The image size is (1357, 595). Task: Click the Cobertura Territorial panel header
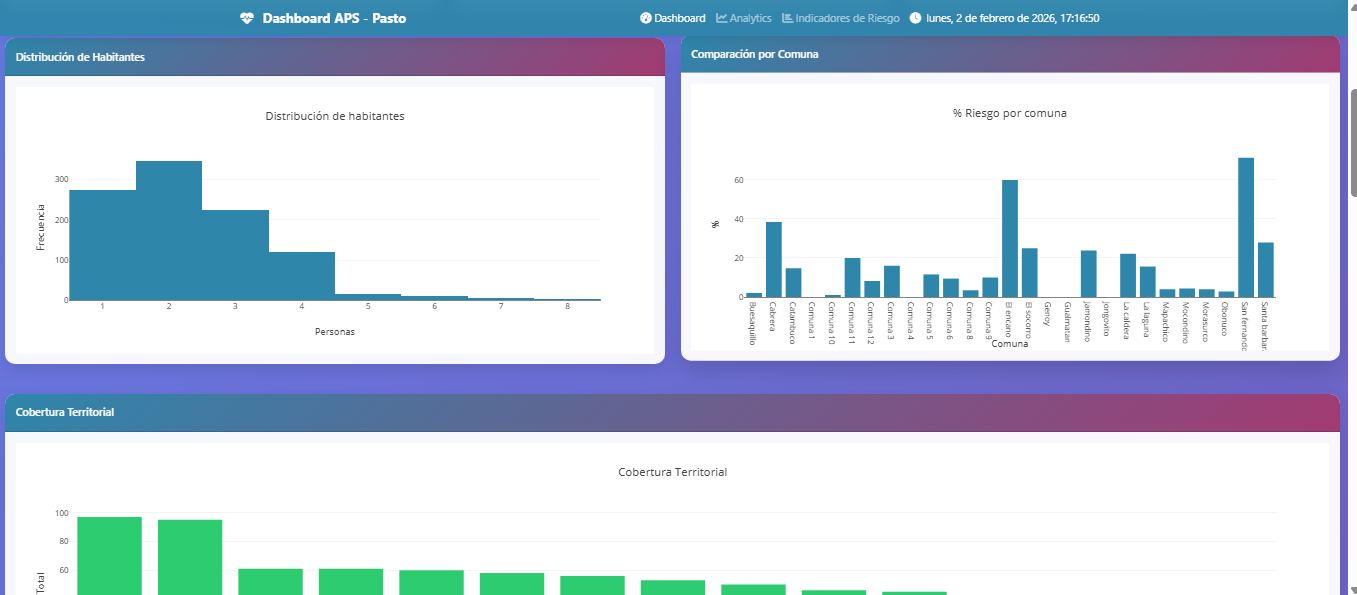click(672, 412)
